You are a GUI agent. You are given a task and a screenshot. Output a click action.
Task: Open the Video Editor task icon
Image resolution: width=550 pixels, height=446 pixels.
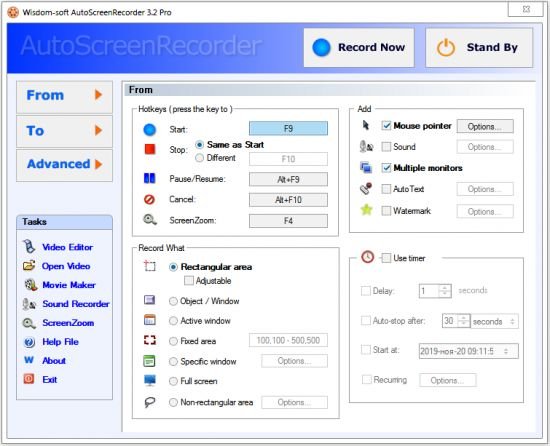29,246
